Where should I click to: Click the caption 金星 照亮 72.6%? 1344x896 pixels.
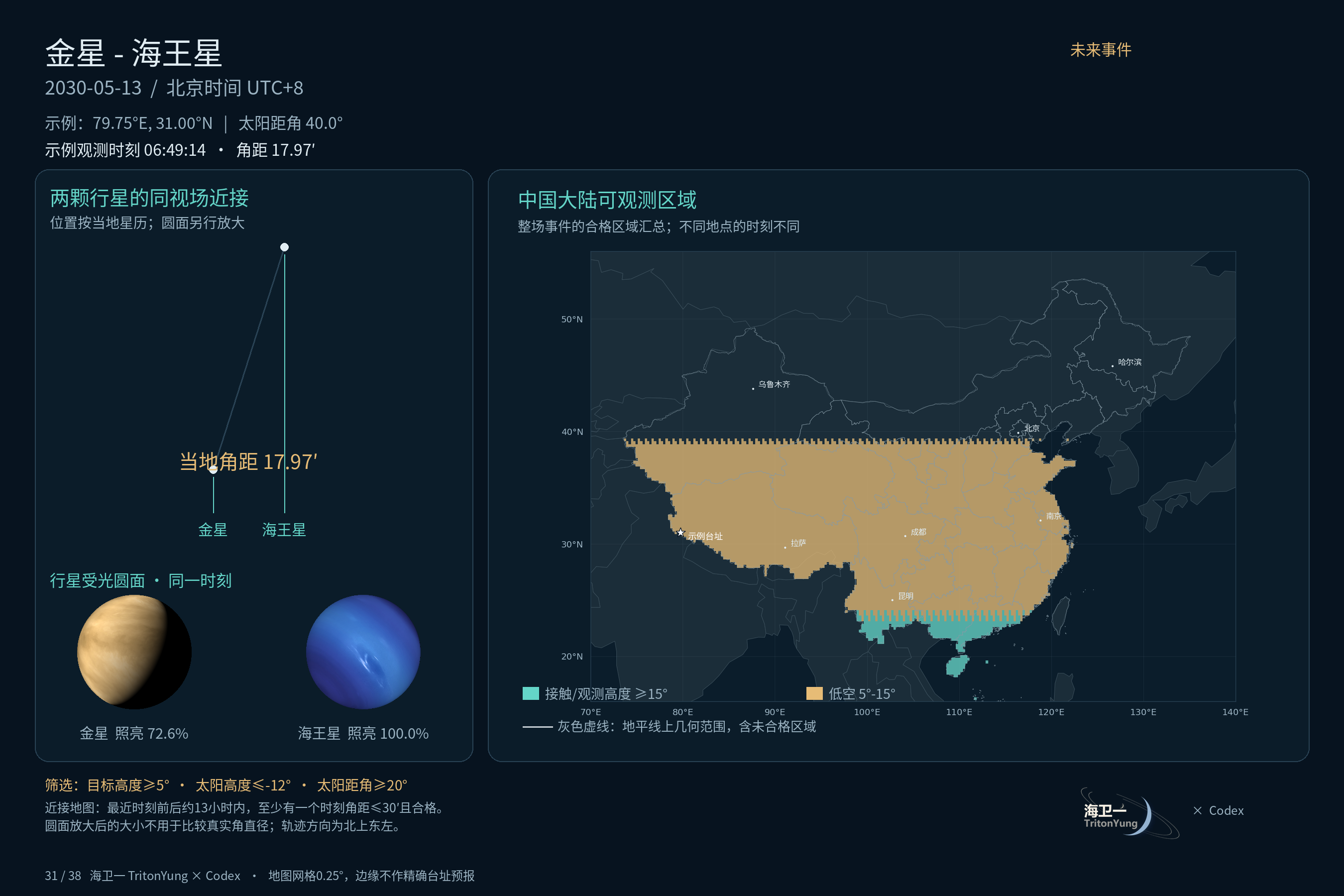[134, 733]
